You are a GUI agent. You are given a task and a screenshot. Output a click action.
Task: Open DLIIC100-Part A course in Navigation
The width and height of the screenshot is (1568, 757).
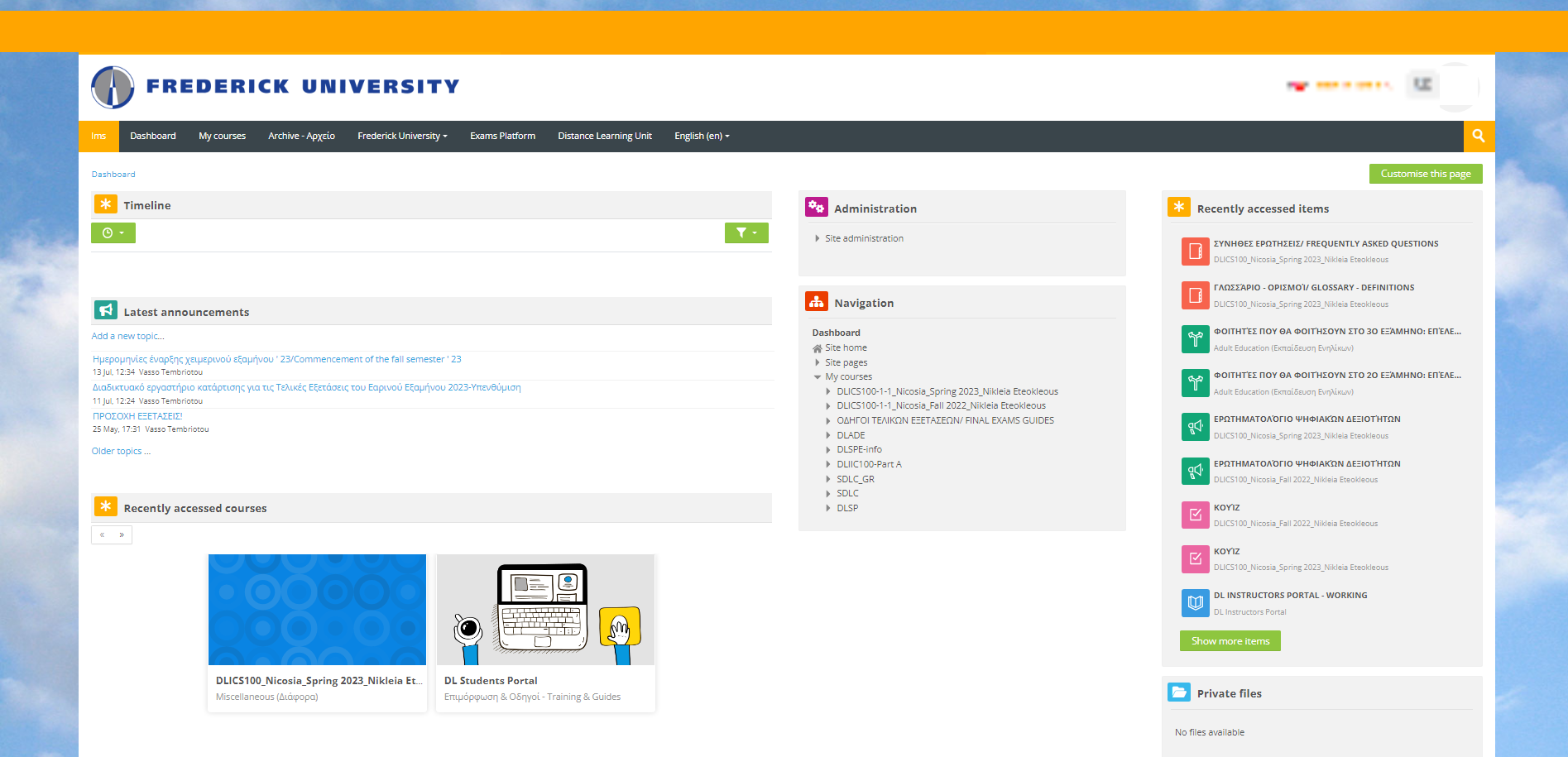869,464
